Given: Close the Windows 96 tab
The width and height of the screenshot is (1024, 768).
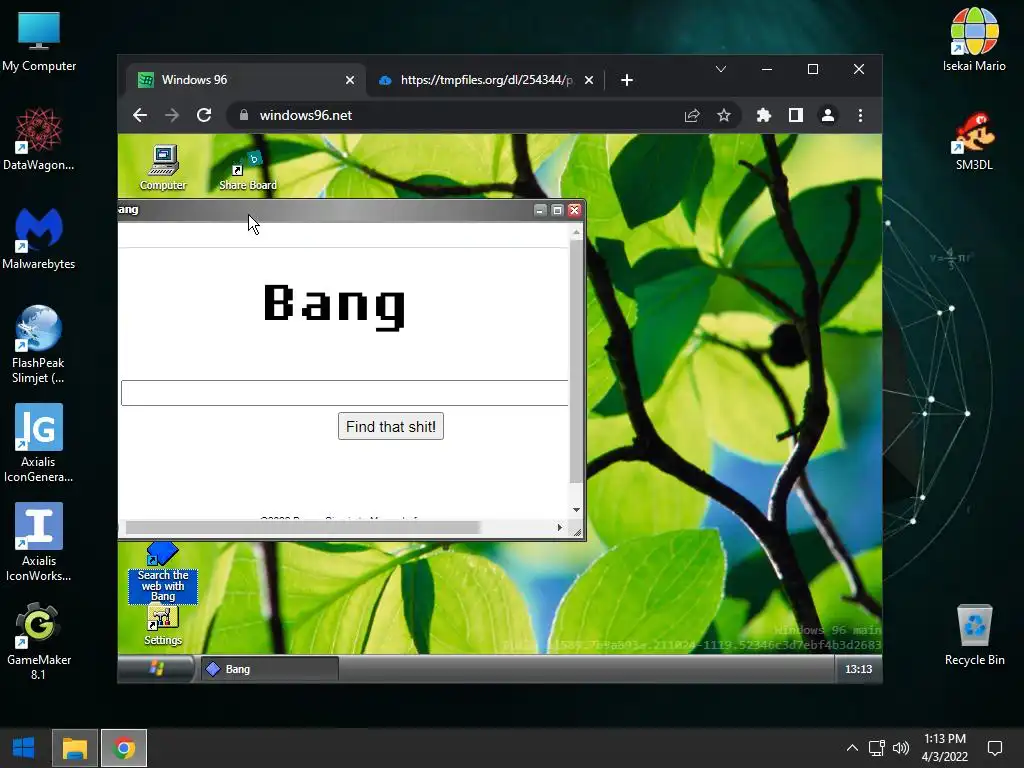Looking at the screenshot, I should [350, 80].
